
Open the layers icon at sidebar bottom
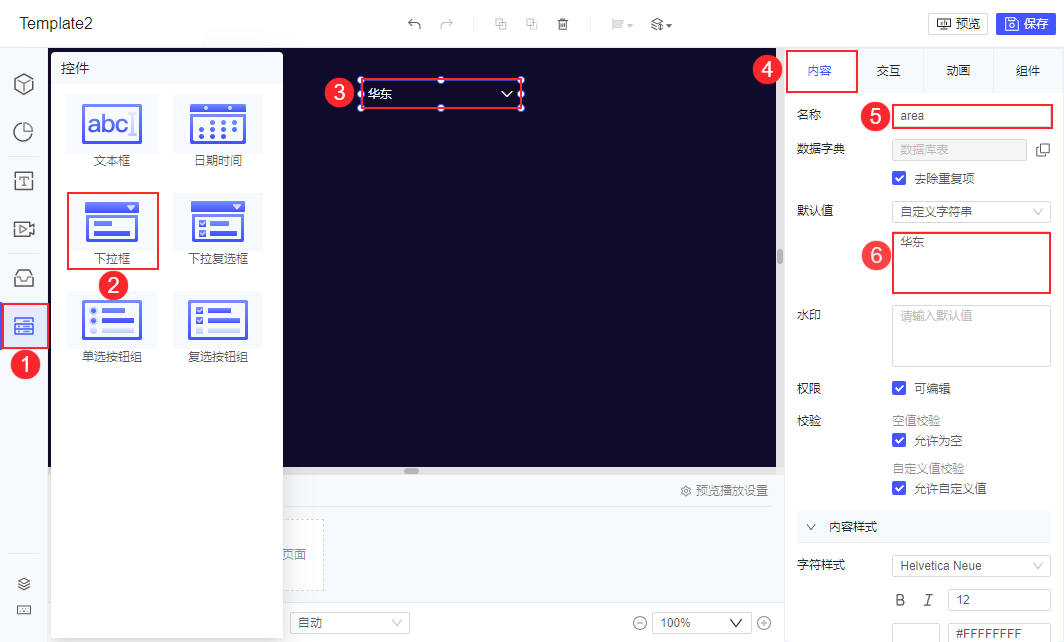click(24, 583)
